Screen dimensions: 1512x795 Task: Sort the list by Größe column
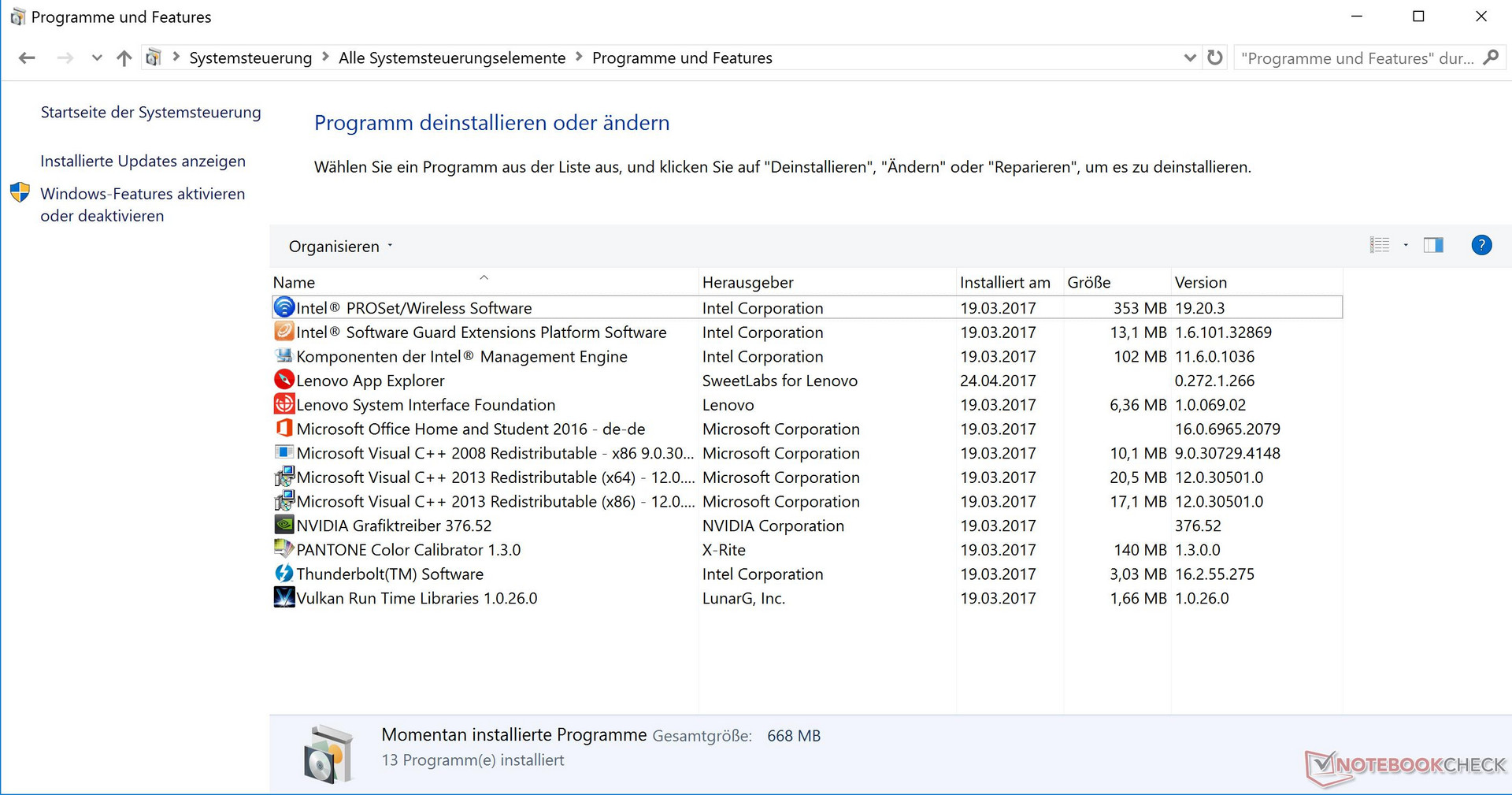pos(1088,282)
